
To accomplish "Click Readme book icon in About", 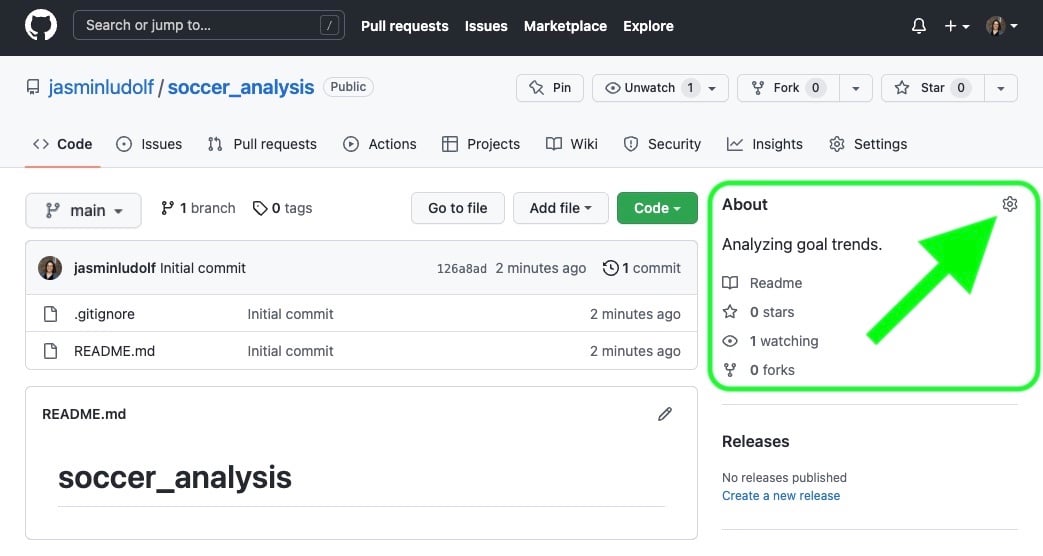I will (730, 283).
